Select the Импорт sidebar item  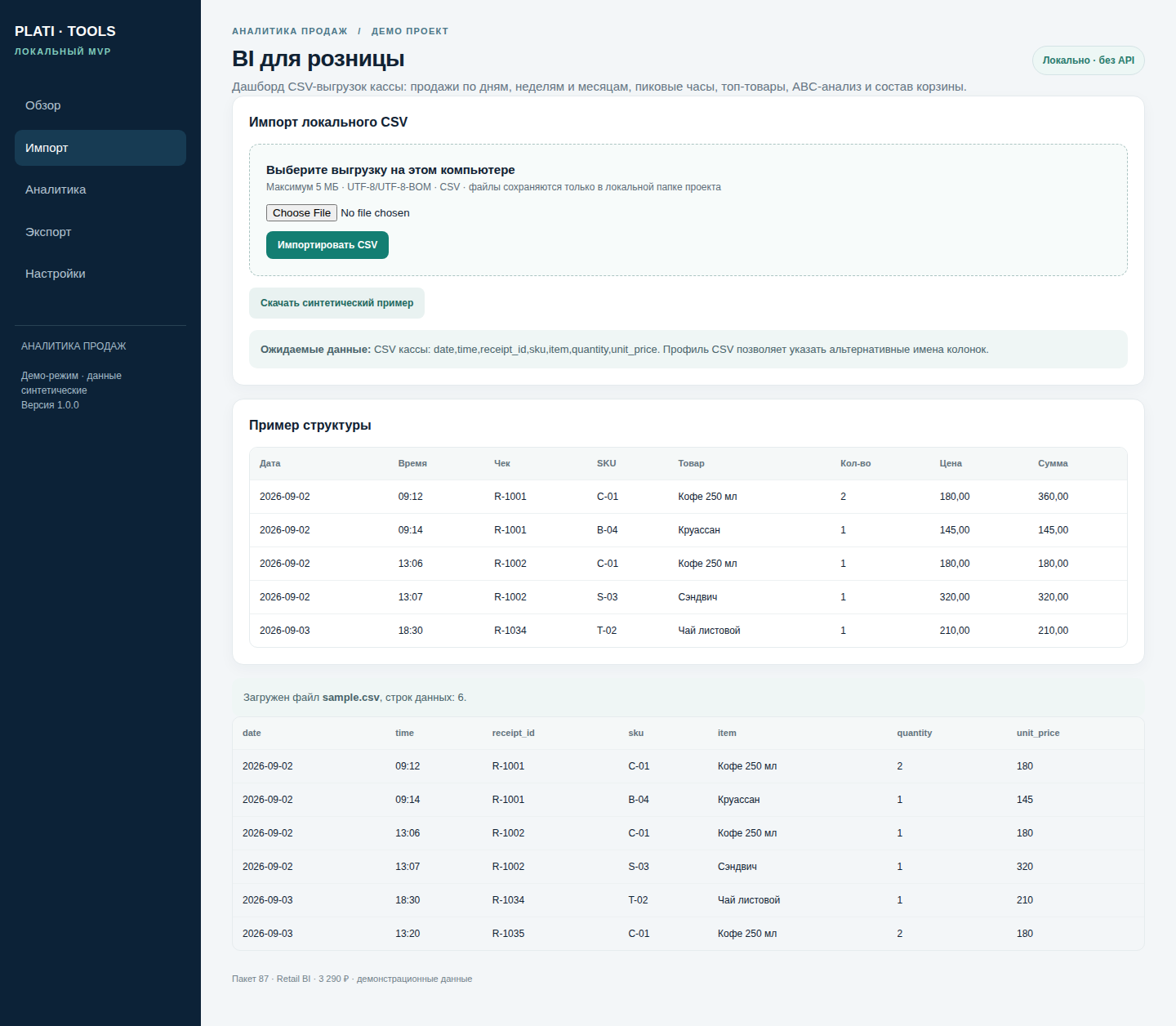coord(100,148)
